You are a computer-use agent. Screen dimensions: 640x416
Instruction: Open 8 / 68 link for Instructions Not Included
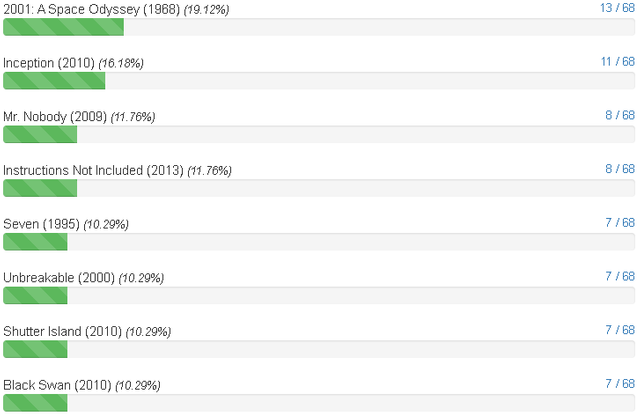coord(620,169)
